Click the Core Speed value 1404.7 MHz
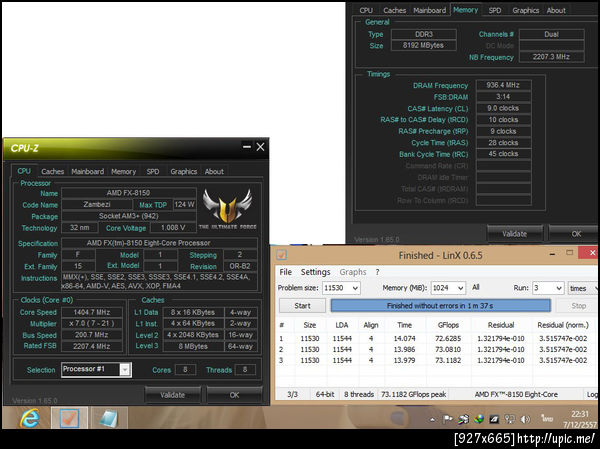This screenshot has width=600, height=449. [92, 312]
